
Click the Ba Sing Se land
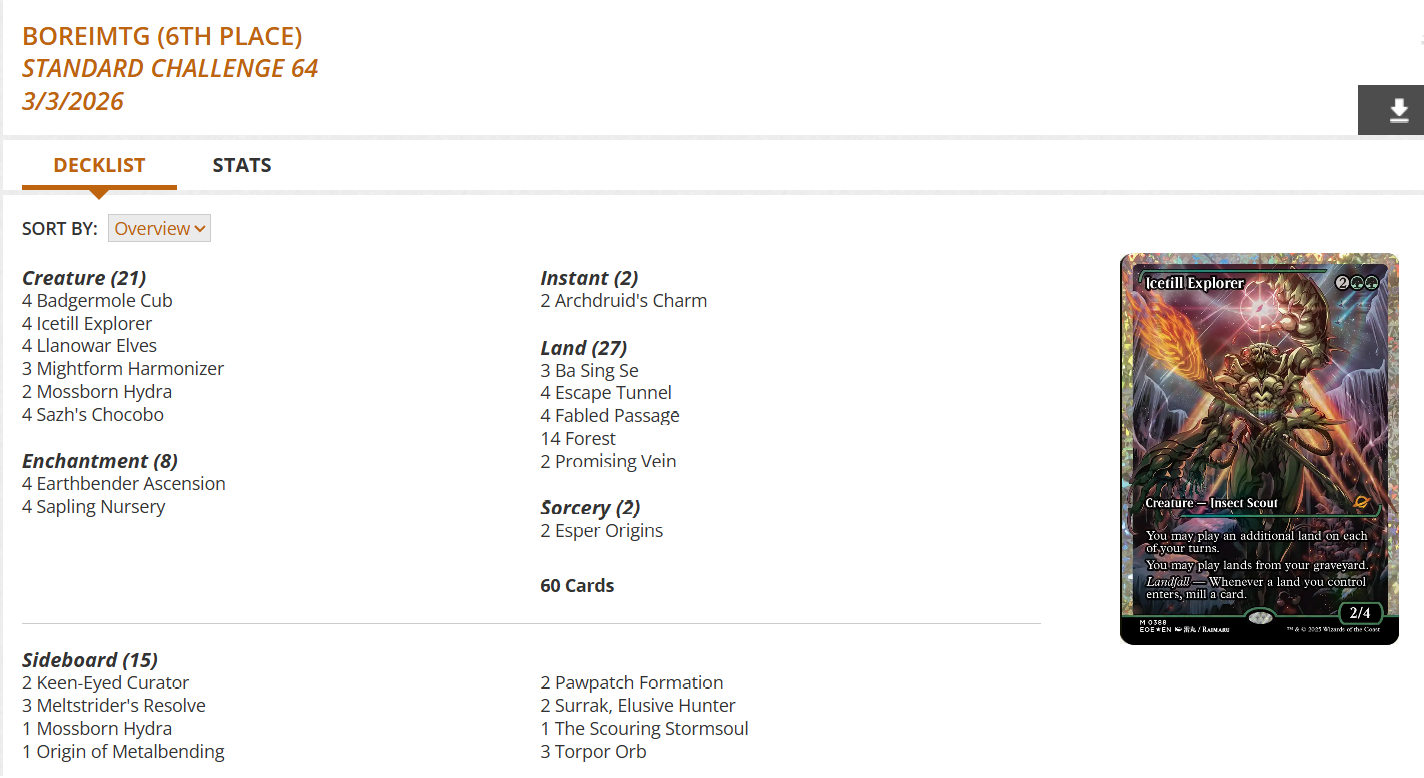tap(596, 370)
